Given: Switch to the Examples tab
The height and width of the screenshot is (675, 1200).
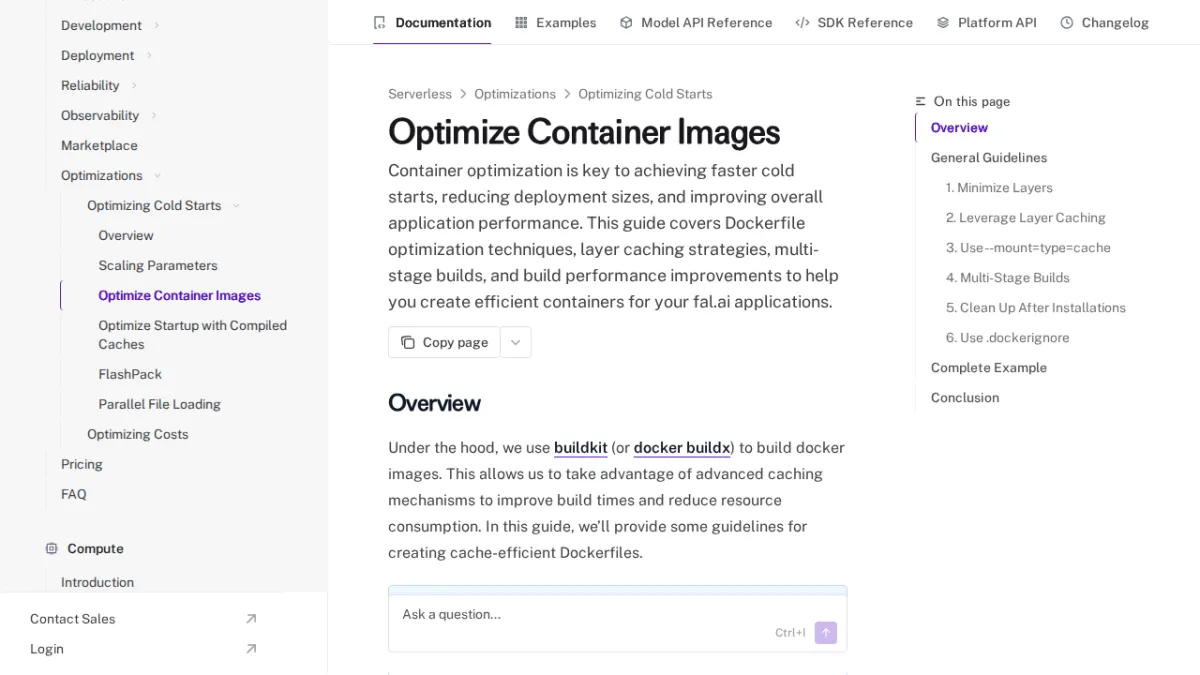Looking at the screenshot, I should tap(555, 22).
